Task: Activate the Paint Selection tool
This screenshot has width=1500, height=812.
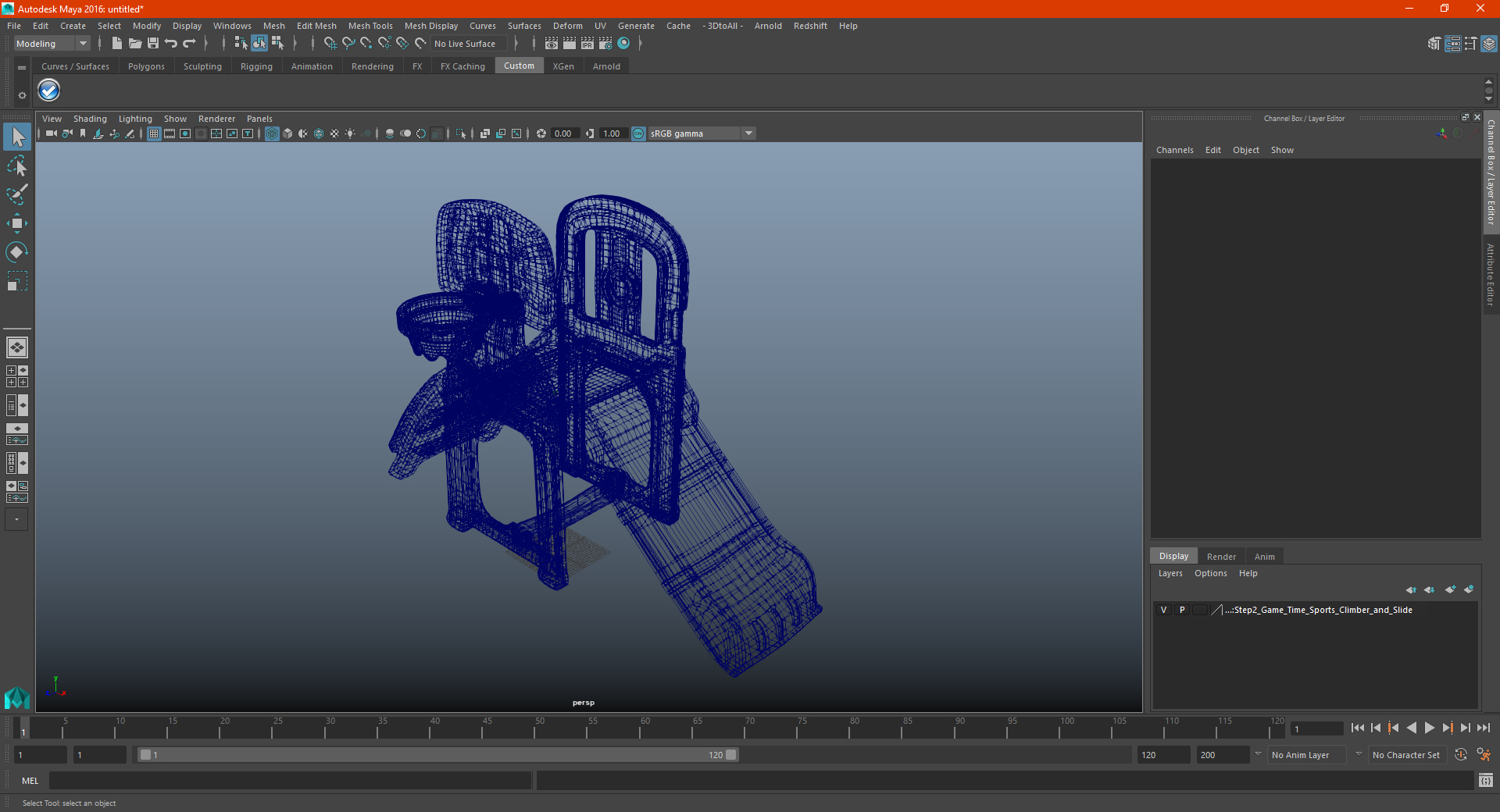Action: pyautogui.click(x=16, y=194)
